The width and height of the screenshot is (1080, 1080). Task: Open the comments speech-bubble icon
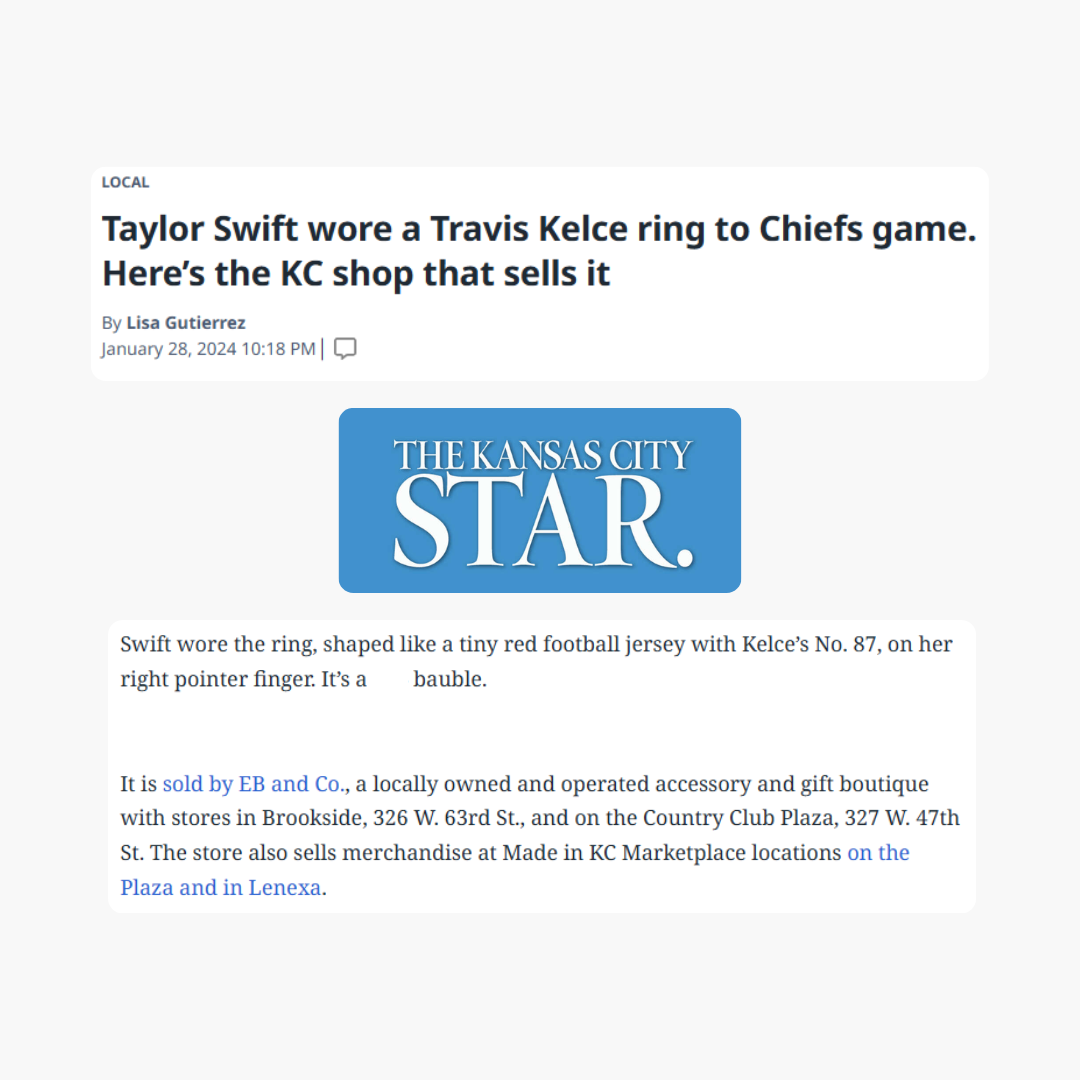point(345,349)
